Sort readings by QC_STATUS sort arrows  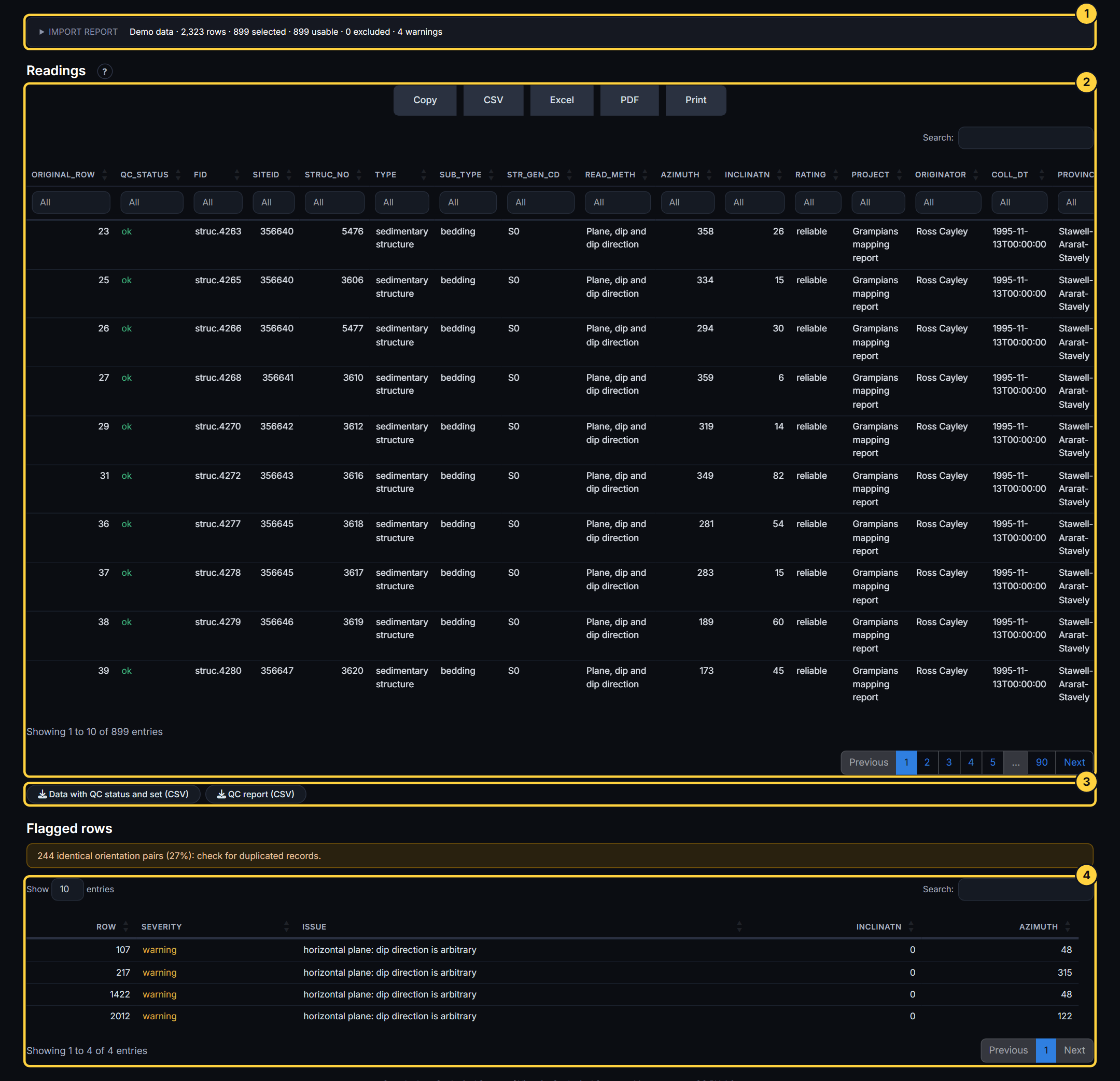point(178,175)
